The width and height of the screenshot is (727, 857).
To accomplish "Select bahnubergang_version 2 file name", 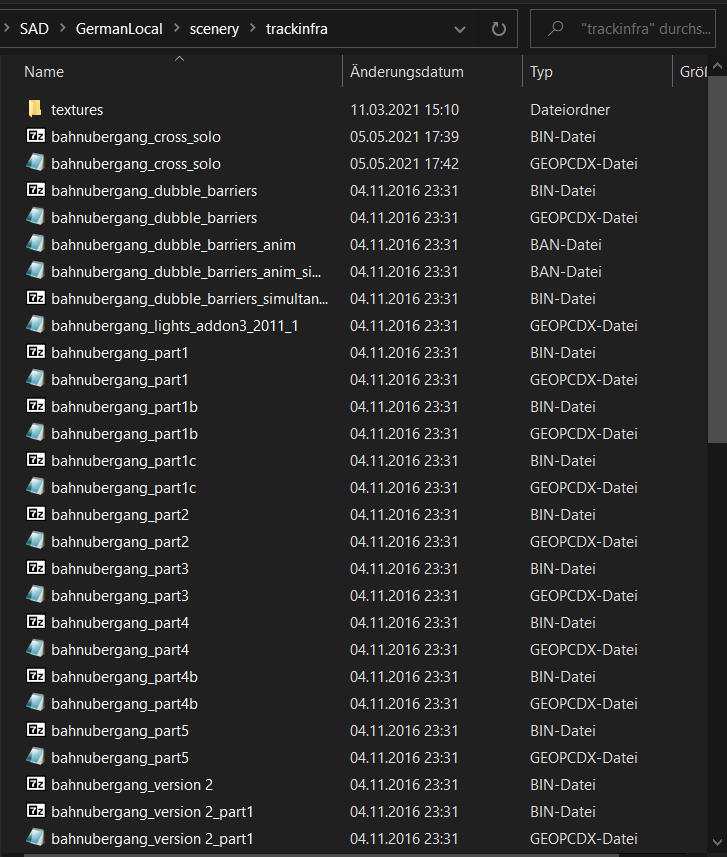I will [132, 784].
